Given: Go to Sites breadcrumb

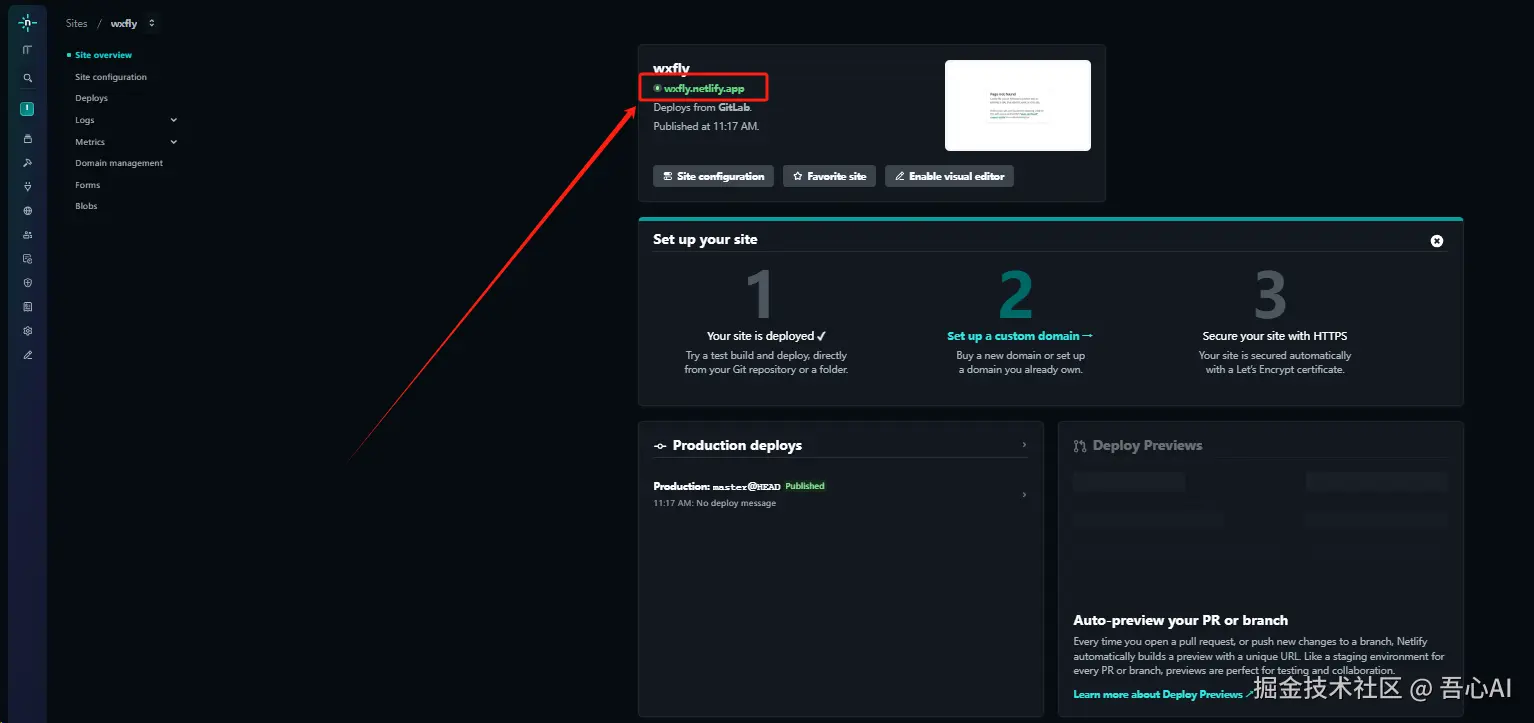Looking at the screenshot, I should click(77, 23).
